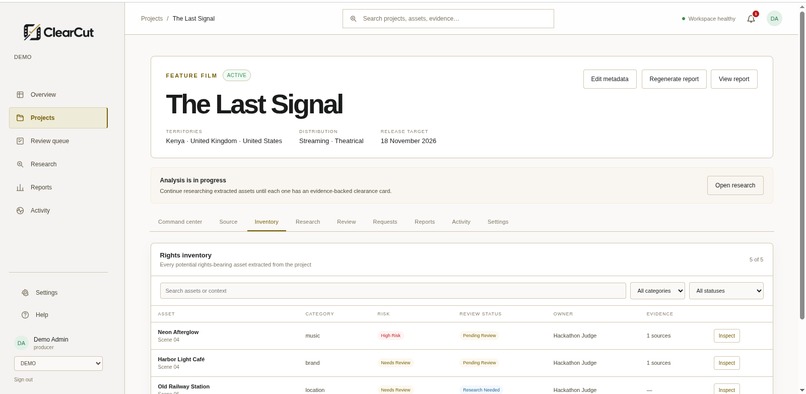Image resolution: width=806 pixels, height=394 pixels.
Task: Click the Edit metadata button
Action: click(x=610, y=79)
